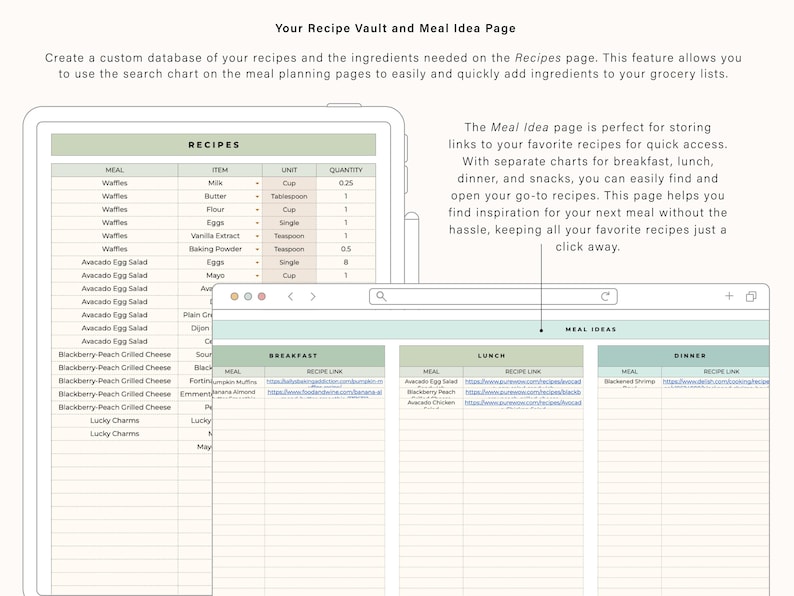The width and height of the screenshot is (794, 596).
Task: Open the purewow link for Avocado Egg Salad
Action: point(523,381)
